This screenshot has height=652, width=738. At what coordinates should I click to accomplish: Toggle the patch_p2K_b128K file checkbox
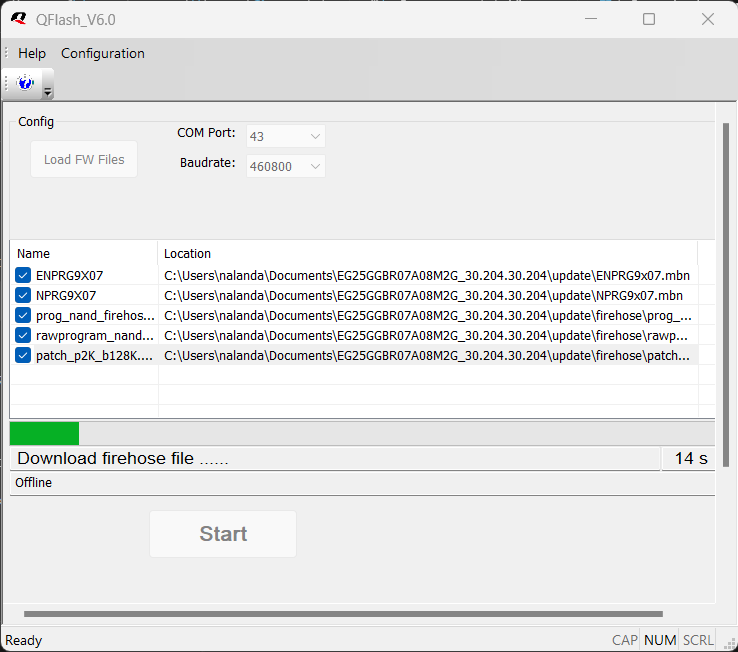[x=23, y=355]
